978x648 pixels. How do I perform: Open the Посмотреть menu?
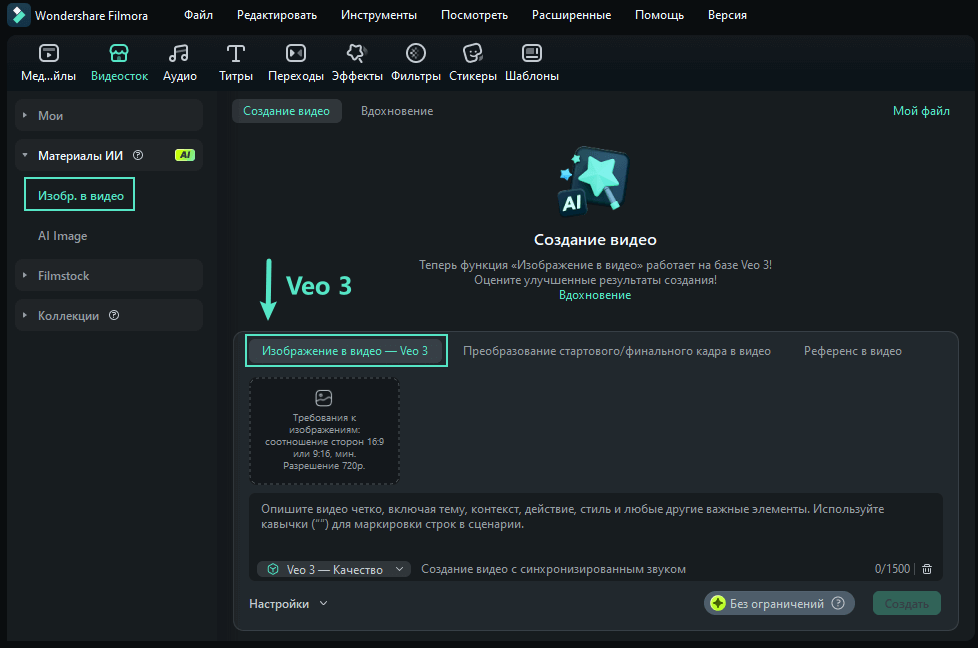click(474, 15)
